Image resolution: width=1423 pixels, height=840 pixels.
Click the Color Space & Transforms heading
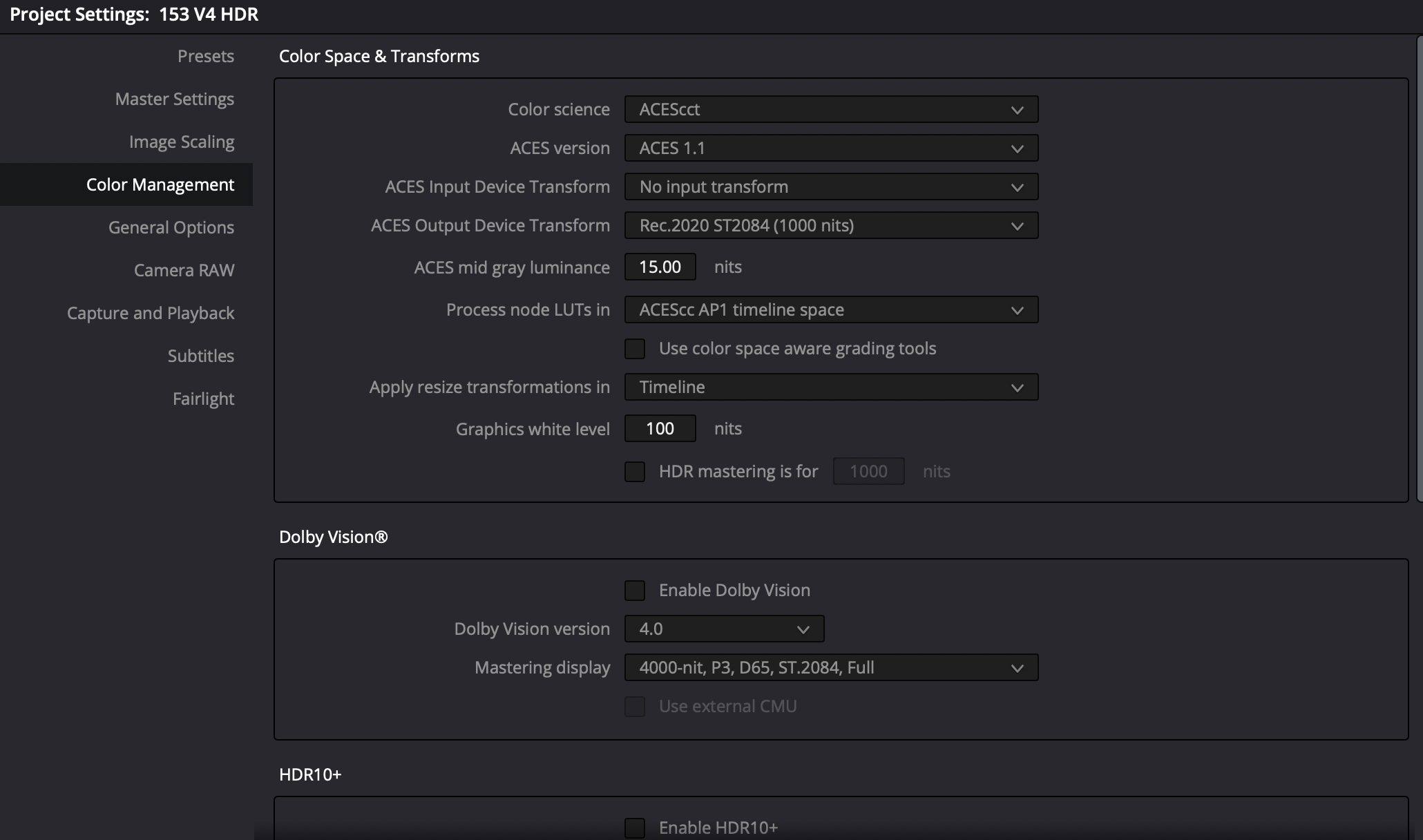coord(379,56)
